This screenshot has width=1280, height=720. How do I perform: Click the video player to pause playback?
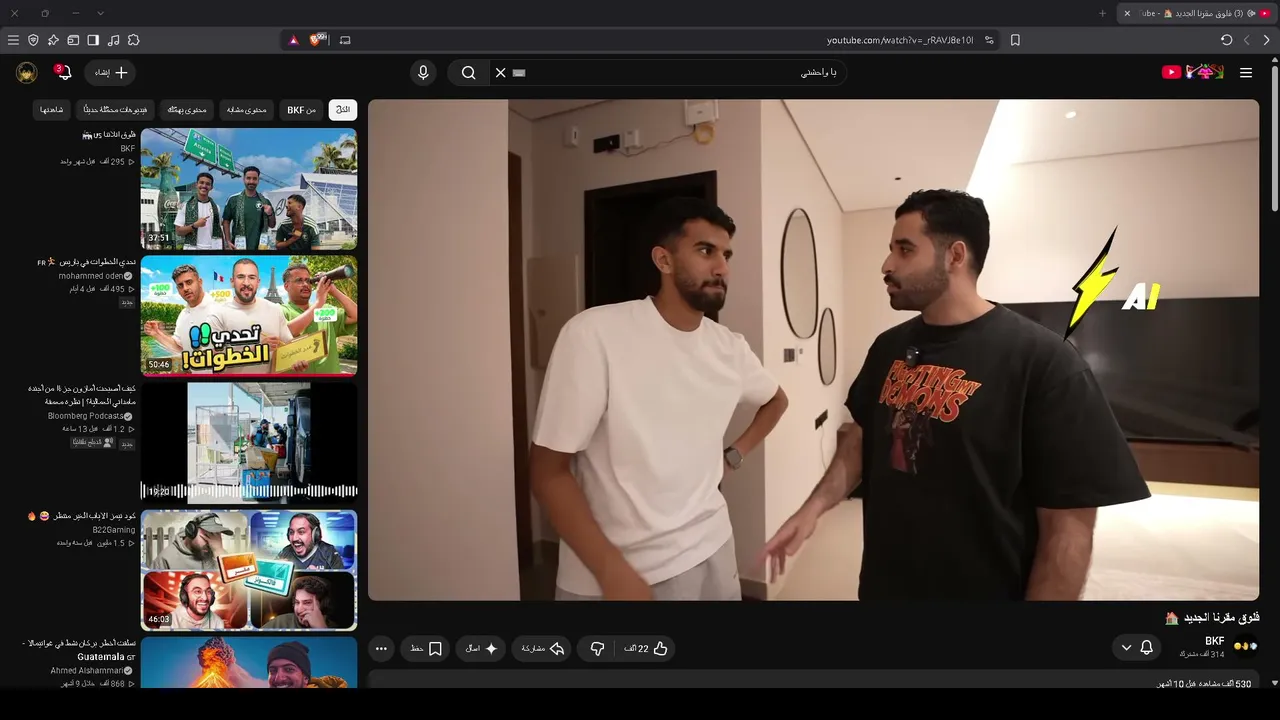click(x=813, y=350)
